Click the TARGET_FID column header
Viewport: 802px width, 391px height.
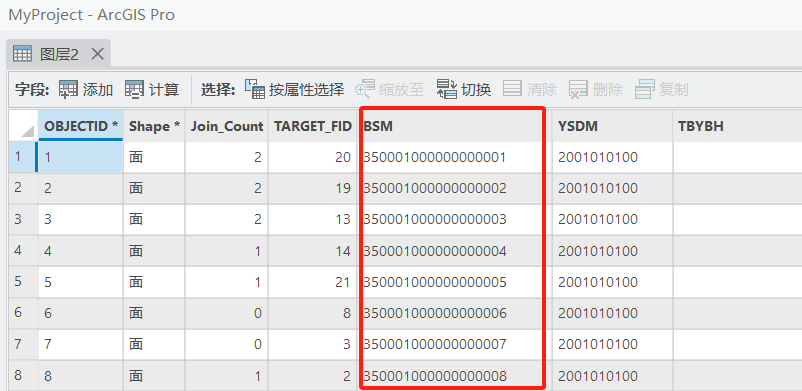pos(313,126)
